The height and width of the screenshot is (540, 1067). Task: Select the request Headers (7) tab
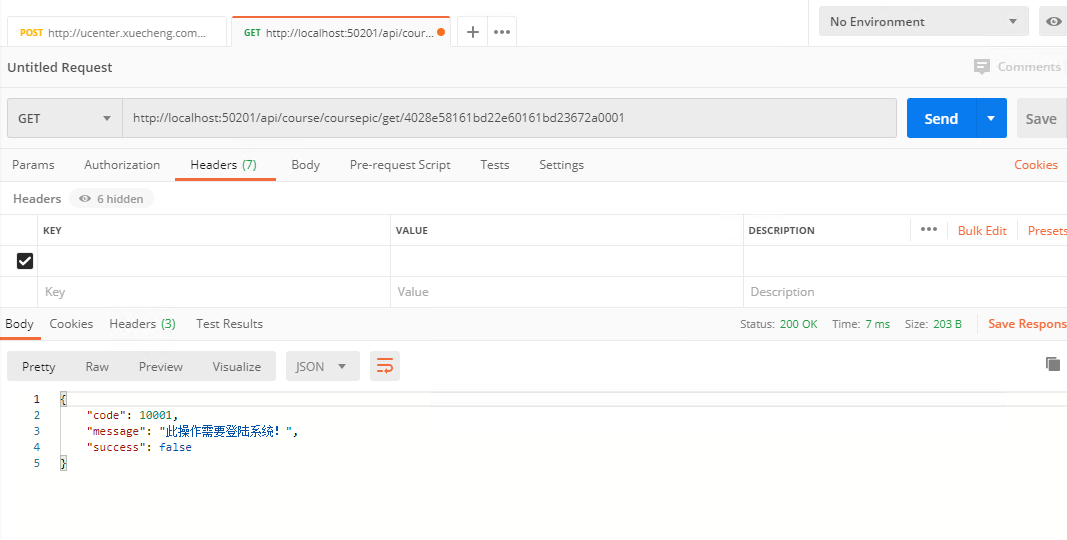pyautogui.click(x=223, y=165)
